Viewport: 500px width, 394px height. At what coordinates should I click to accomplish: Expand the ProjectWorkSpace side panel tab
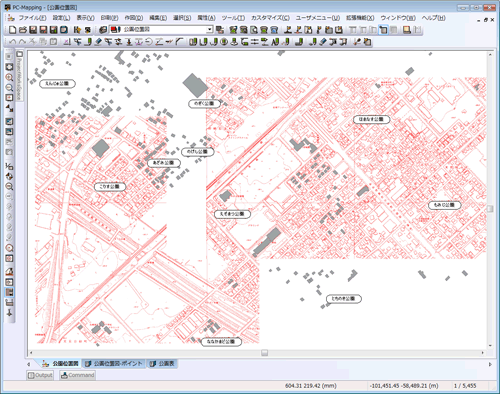20,76
